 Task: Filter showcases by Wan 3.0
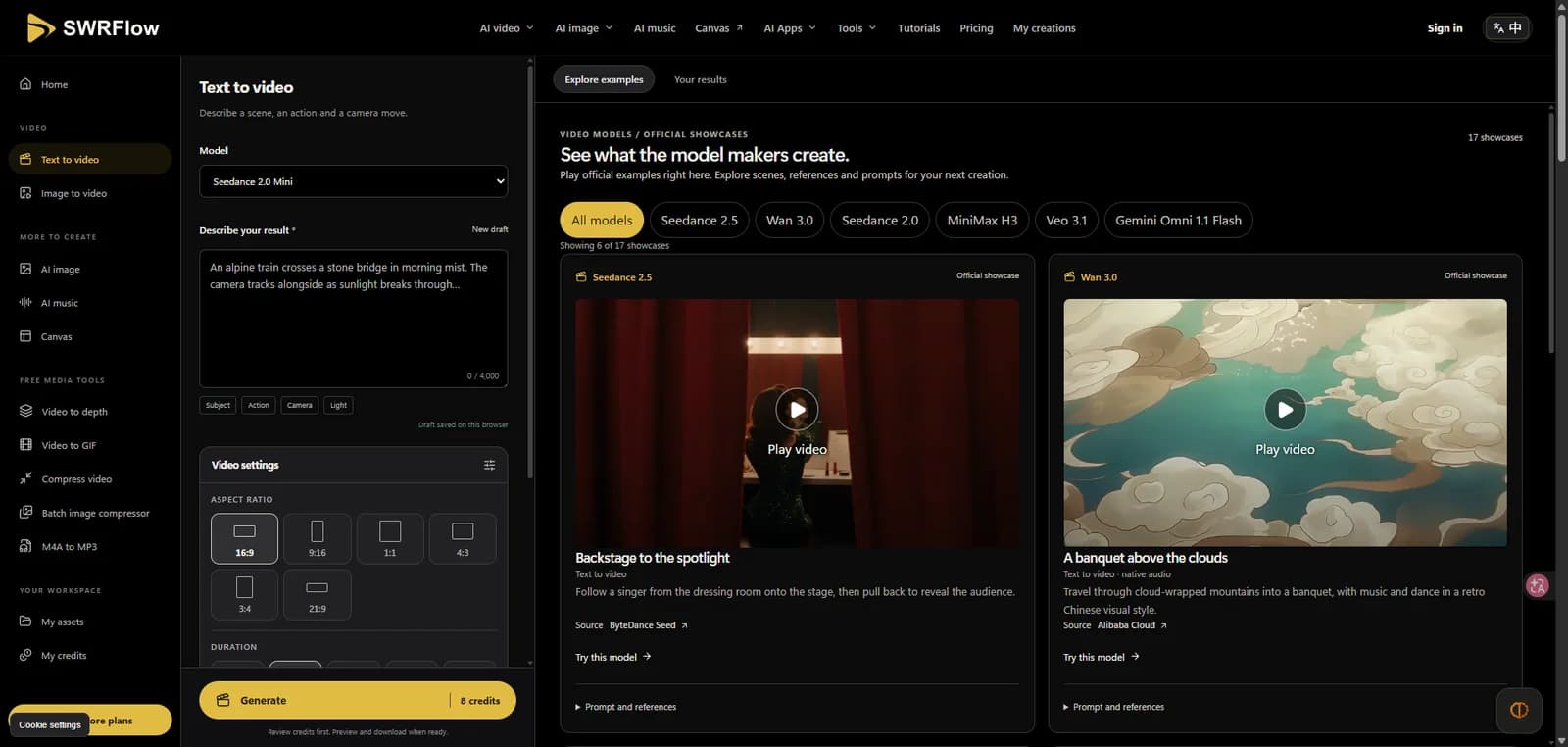pyautogui.click(x=790, y=220)
